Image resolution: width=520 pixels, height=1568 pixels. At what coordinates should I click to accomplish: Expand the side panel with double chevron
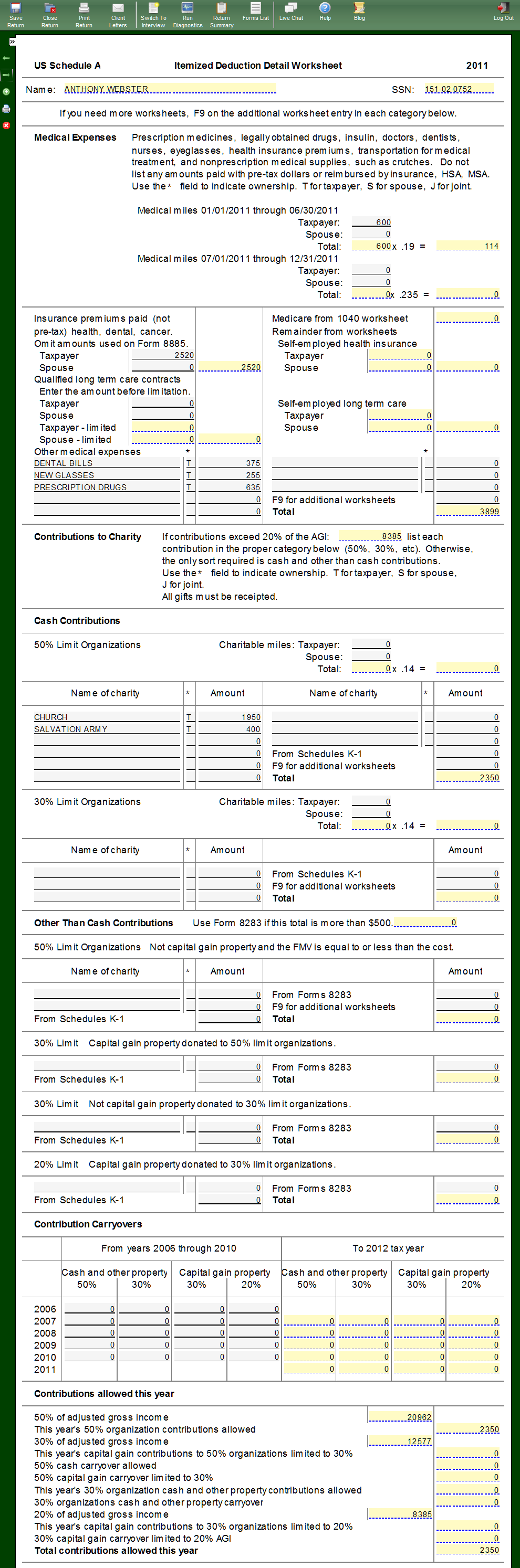point(12,42)
